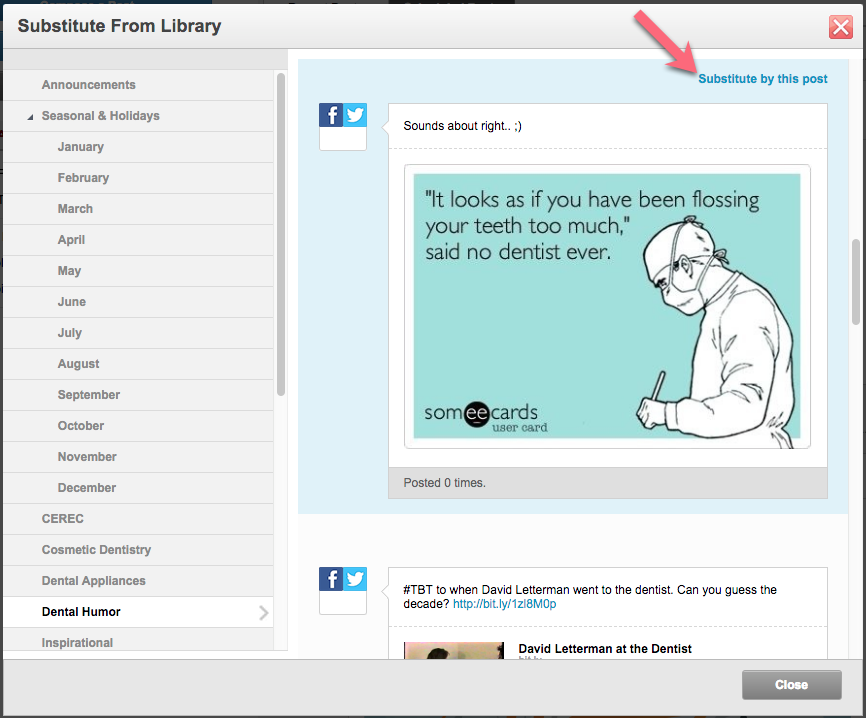Select the Seasonal & Holidays category
Viewport: 866px width, 718px height.
[138, 116]
